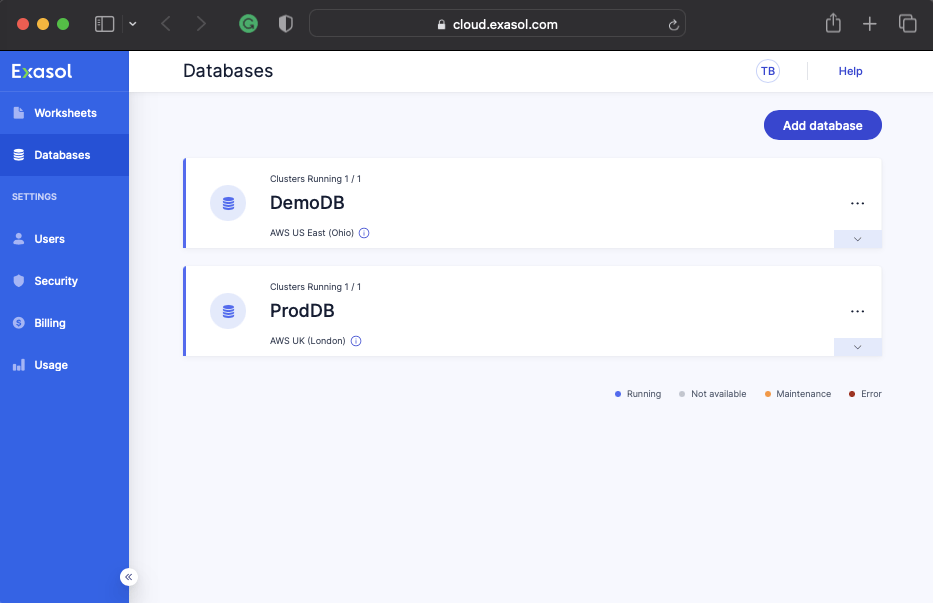The width and height of the screenshot is (933, 603).
Task: Expand the ProdDB cluster details chevron
Action: pyautogui.click(x=857, y=347)
